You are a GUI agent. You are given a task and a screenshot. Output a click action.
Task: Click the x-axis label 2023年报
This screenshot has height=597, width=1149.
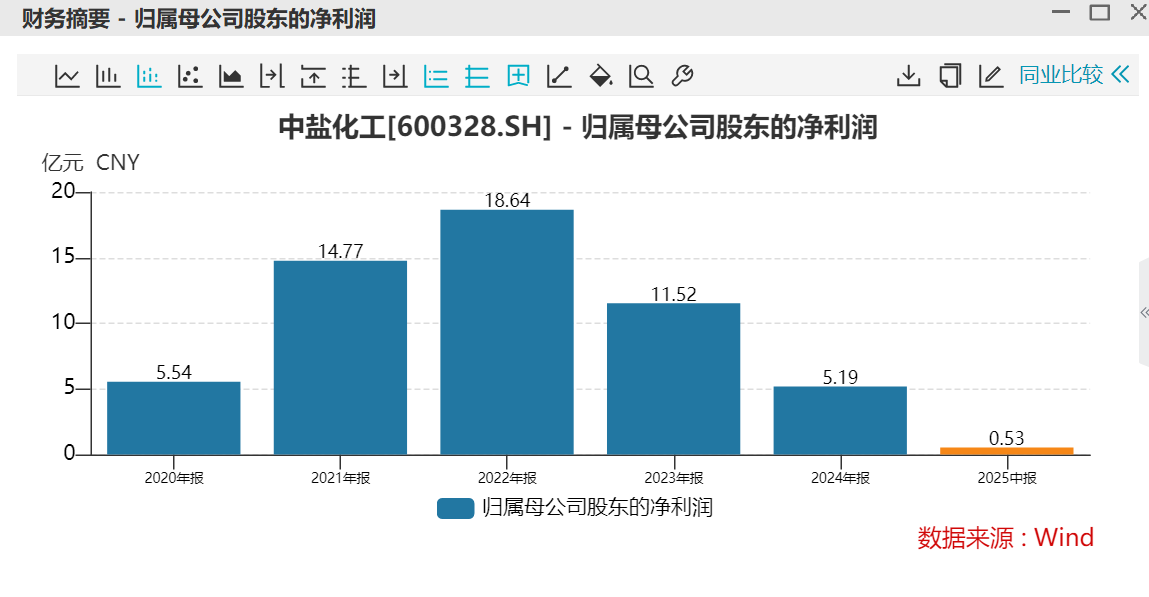(673, 478)
